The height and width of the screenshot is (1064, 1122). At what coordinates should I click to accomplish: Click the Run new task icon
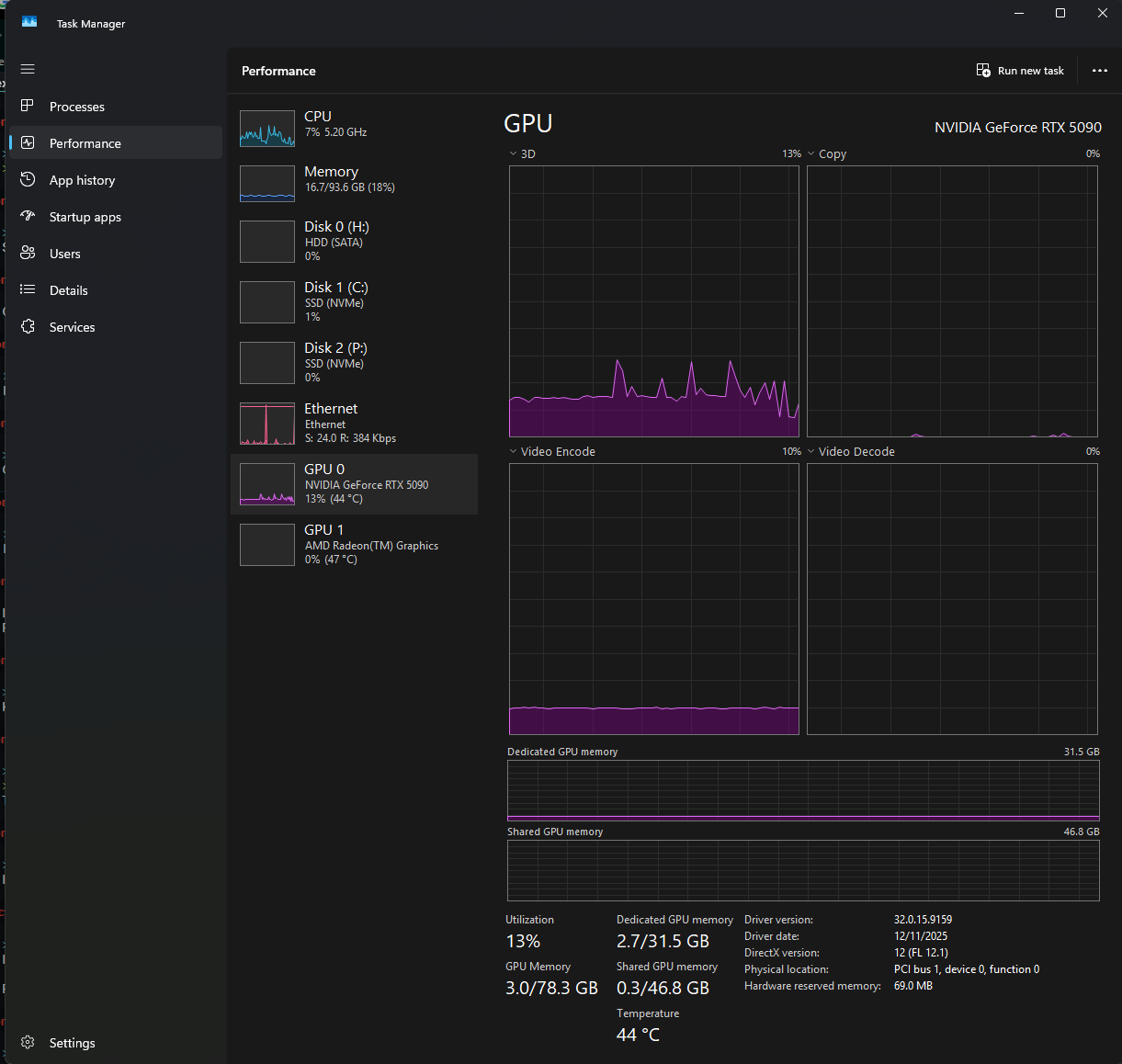(983, 71)
